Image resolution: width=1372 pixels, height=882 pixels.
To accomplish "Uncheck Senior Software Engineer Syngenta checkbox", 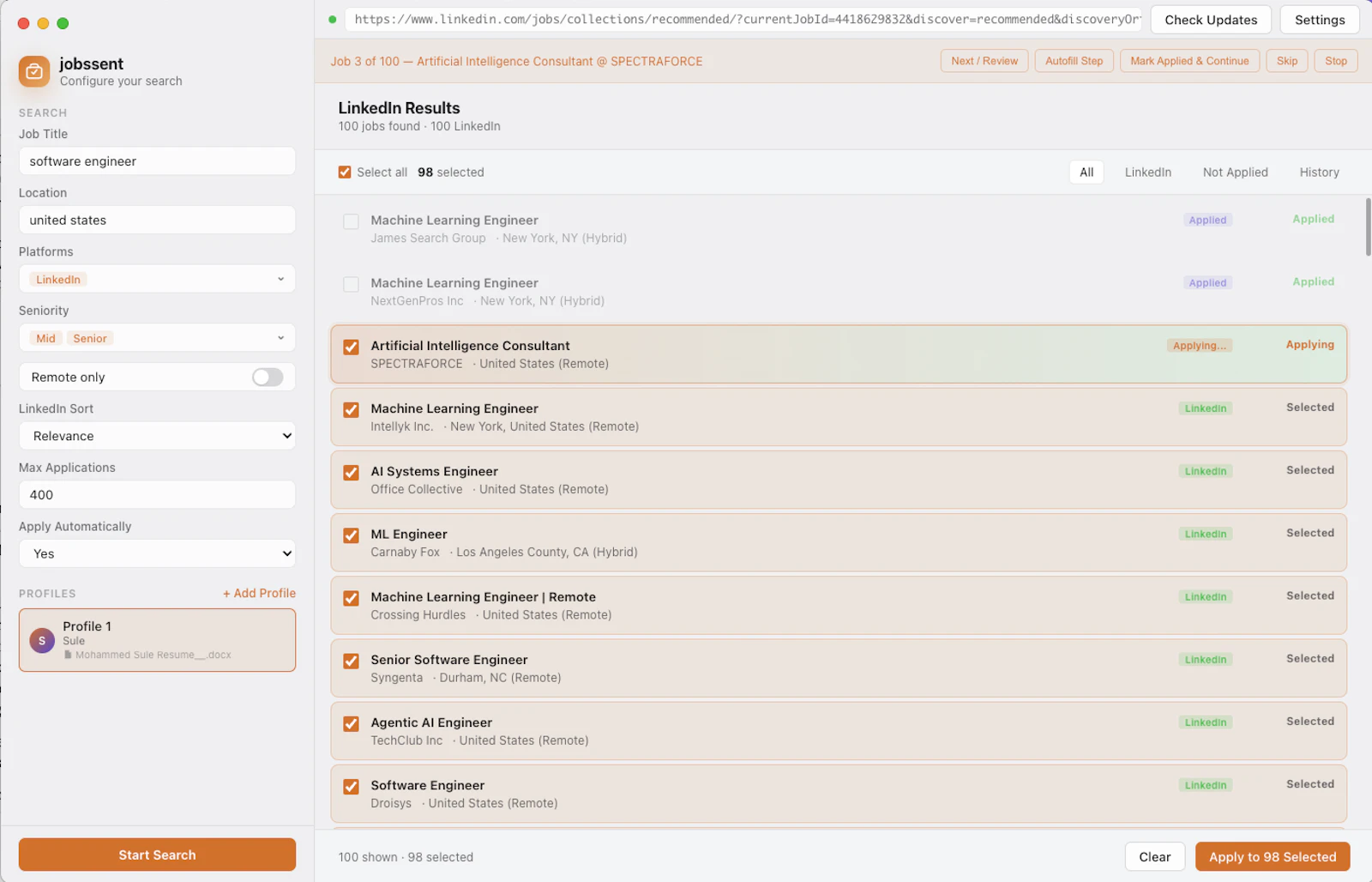I will pos(351,661).
